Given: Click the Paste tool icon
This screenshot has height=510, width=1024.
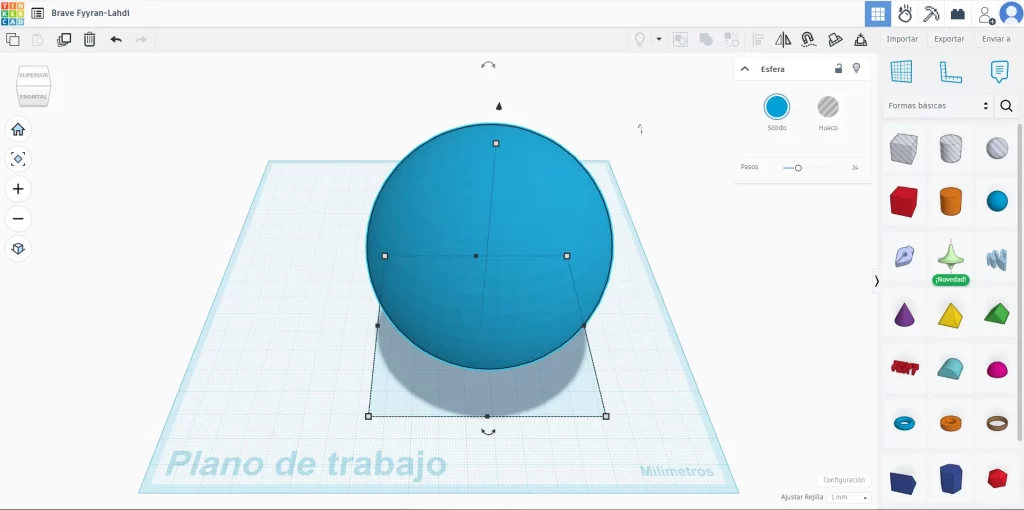Looking at the screenshot, I should pyautogui.click(x=38, y=40).
